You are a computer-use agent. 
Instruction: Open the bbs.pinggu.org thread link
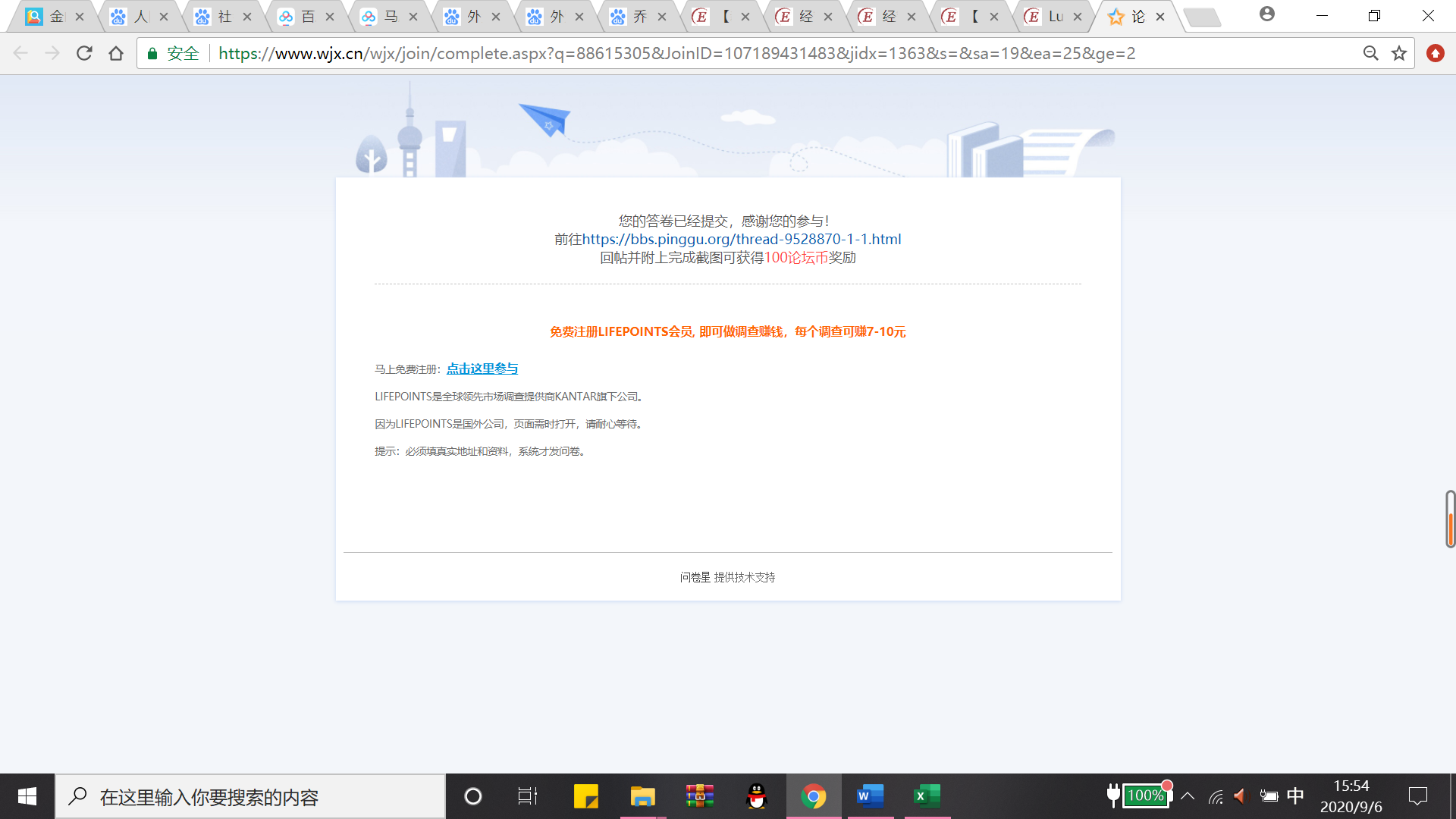click(x=741, y=240)
